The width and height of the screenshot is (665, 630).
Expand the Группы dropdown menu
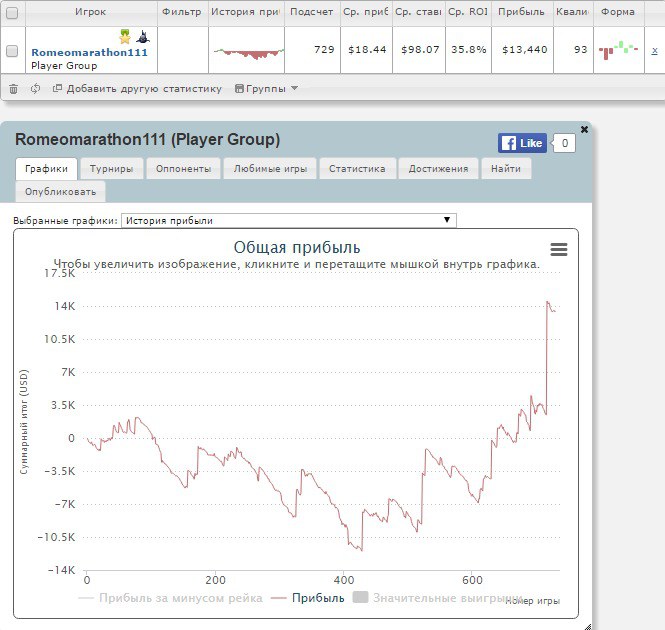click(266, 88)
